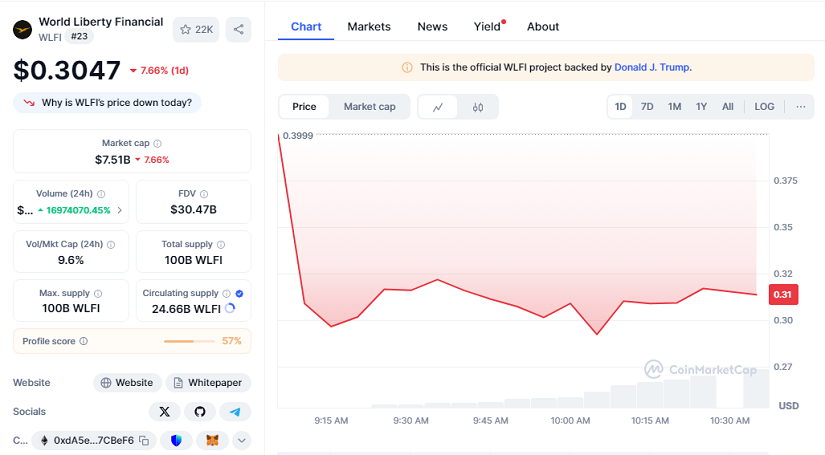The width and height of the screenshot is (825, 455).
Task: Click the verified checkmark beside Circulating supply
Action: [239, 294]
